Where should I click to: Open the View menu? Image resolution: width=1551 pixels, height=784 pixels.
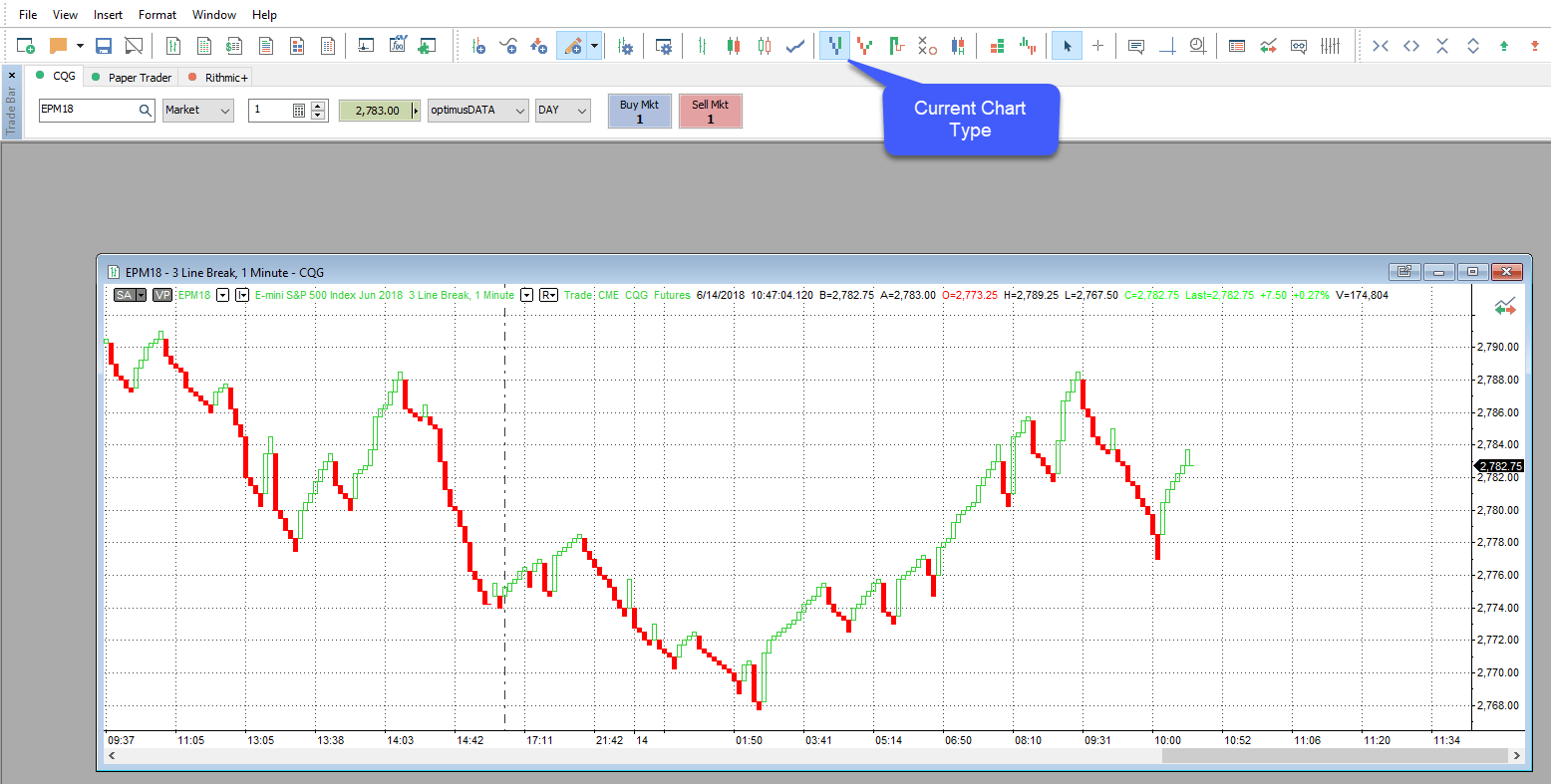coord(65,15)
